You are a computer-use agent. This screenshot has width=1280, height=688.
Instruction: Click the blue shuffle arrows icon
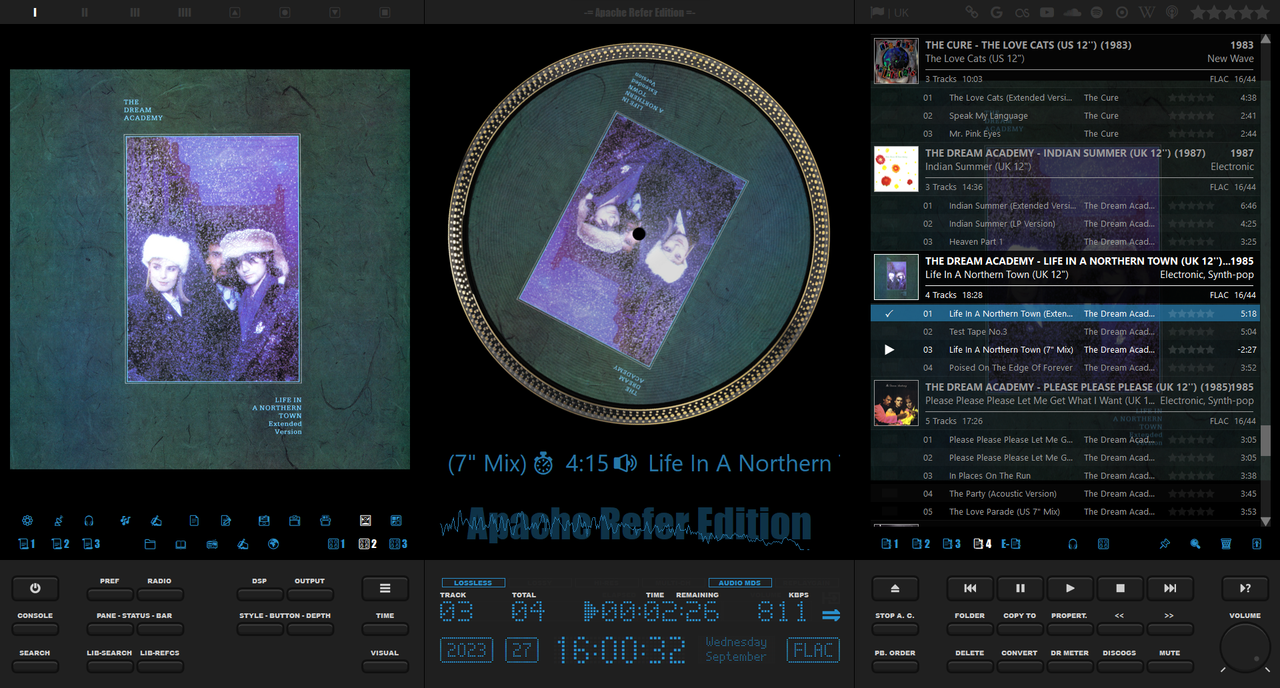click(x=831, y=615)
